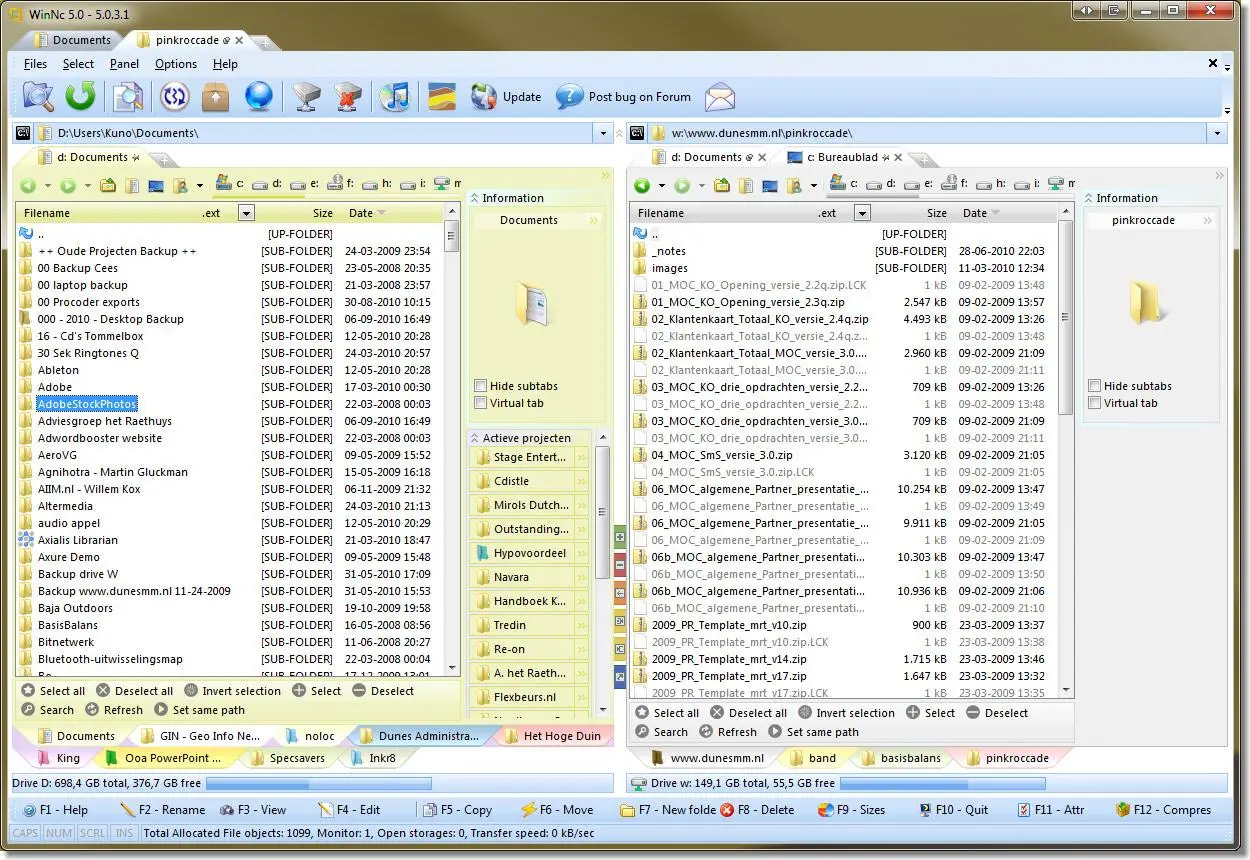Open the Hypovoordeel project shortcut
This screenshot has width=1250, height=860.
click(x=530, y=553)
